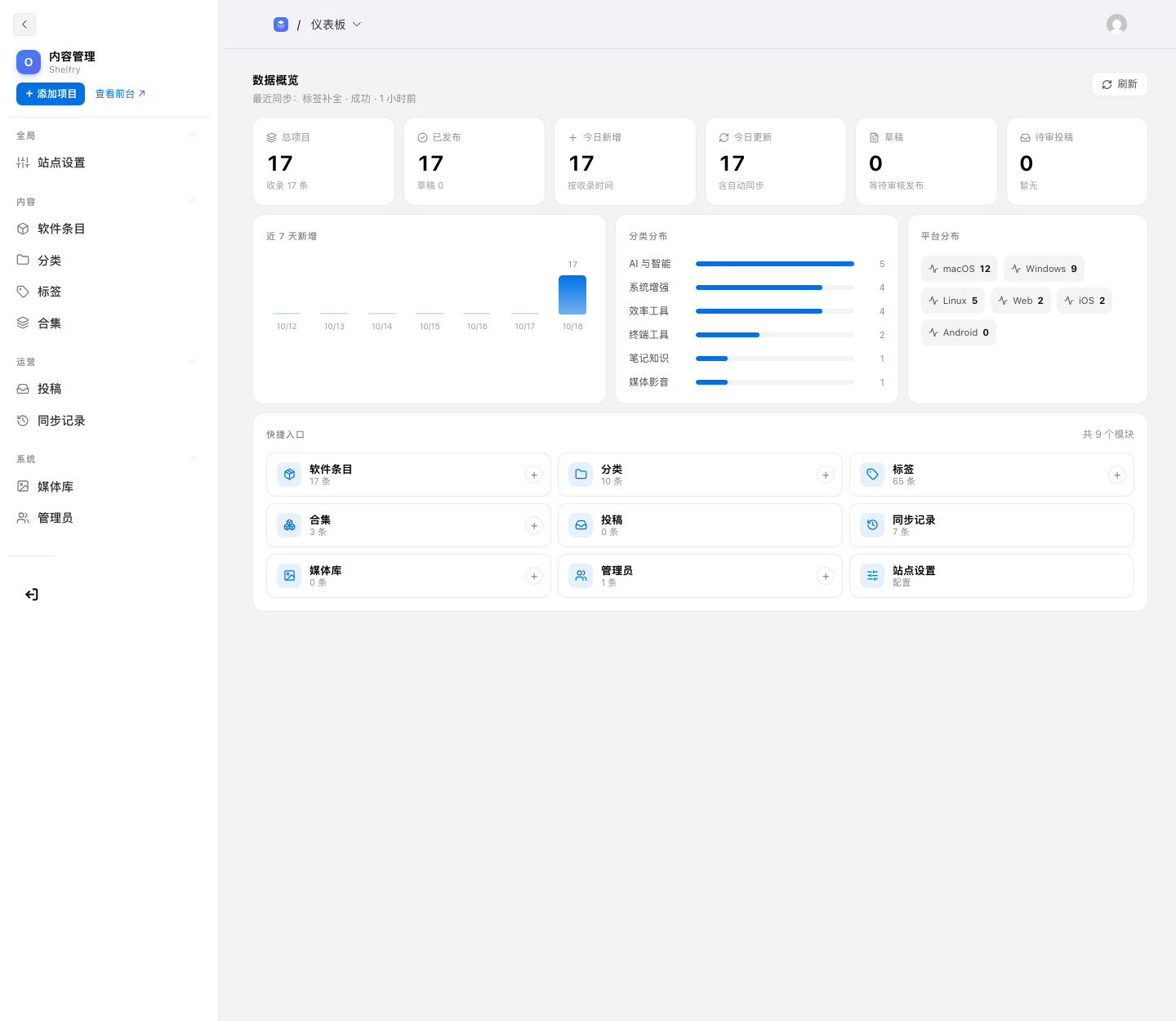Click the 添加项目 button
Image resolution: width=1176 pixels, height=1021 pixels.
(51, 94)
